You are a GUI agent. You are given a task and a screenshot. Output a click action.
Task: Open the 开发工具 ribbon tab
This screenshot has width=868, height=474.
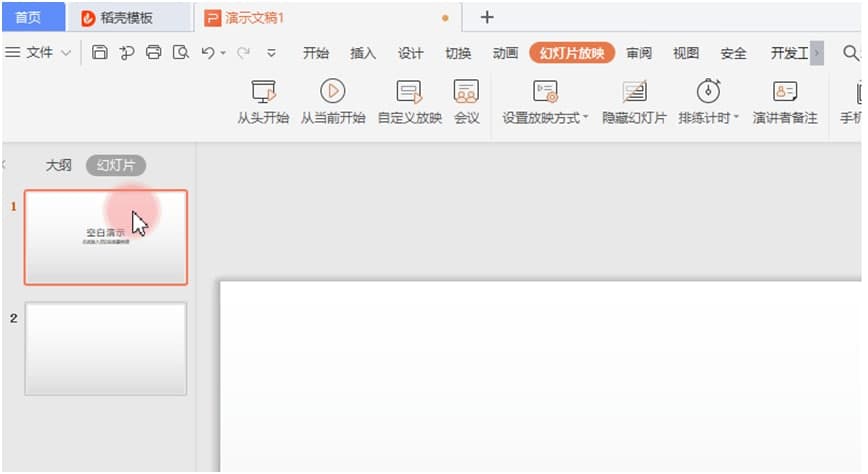coord(789,53)
